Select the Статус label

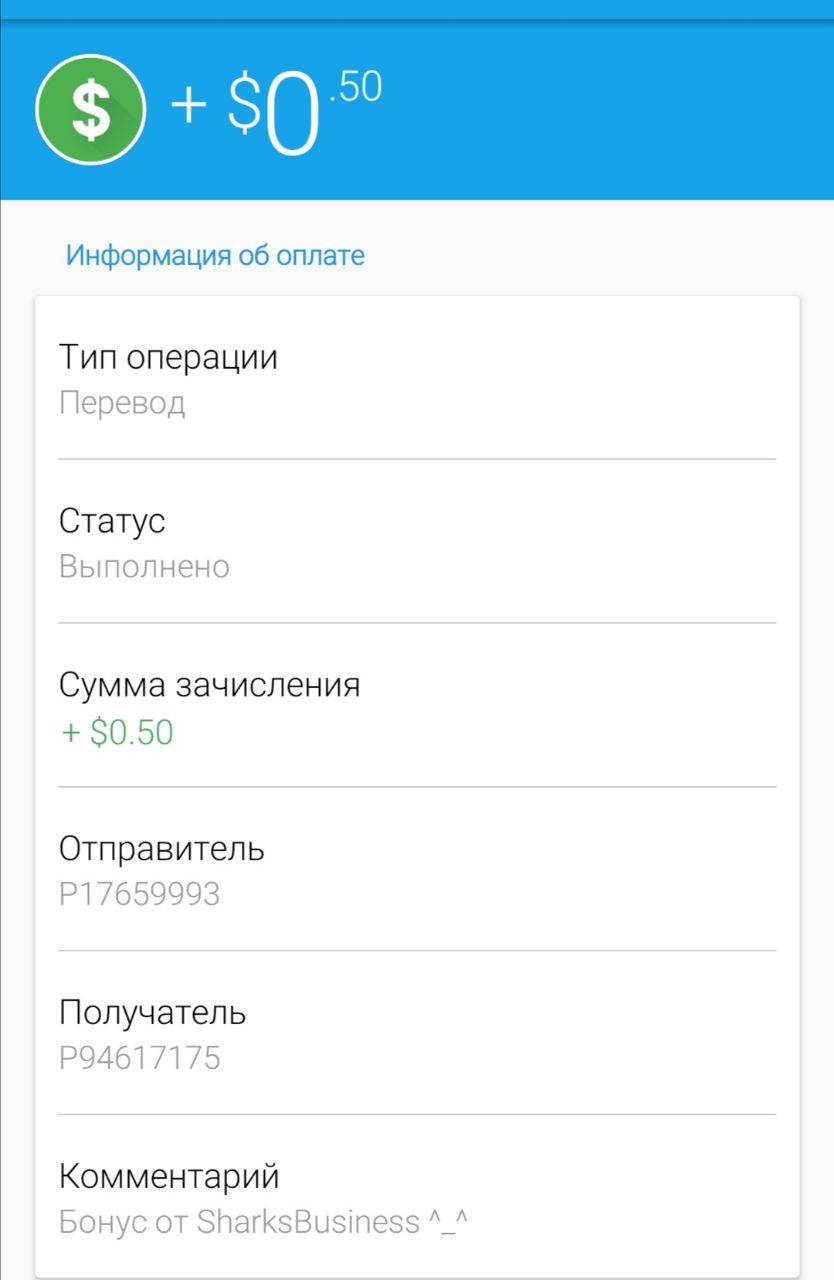tap(112, 521)
